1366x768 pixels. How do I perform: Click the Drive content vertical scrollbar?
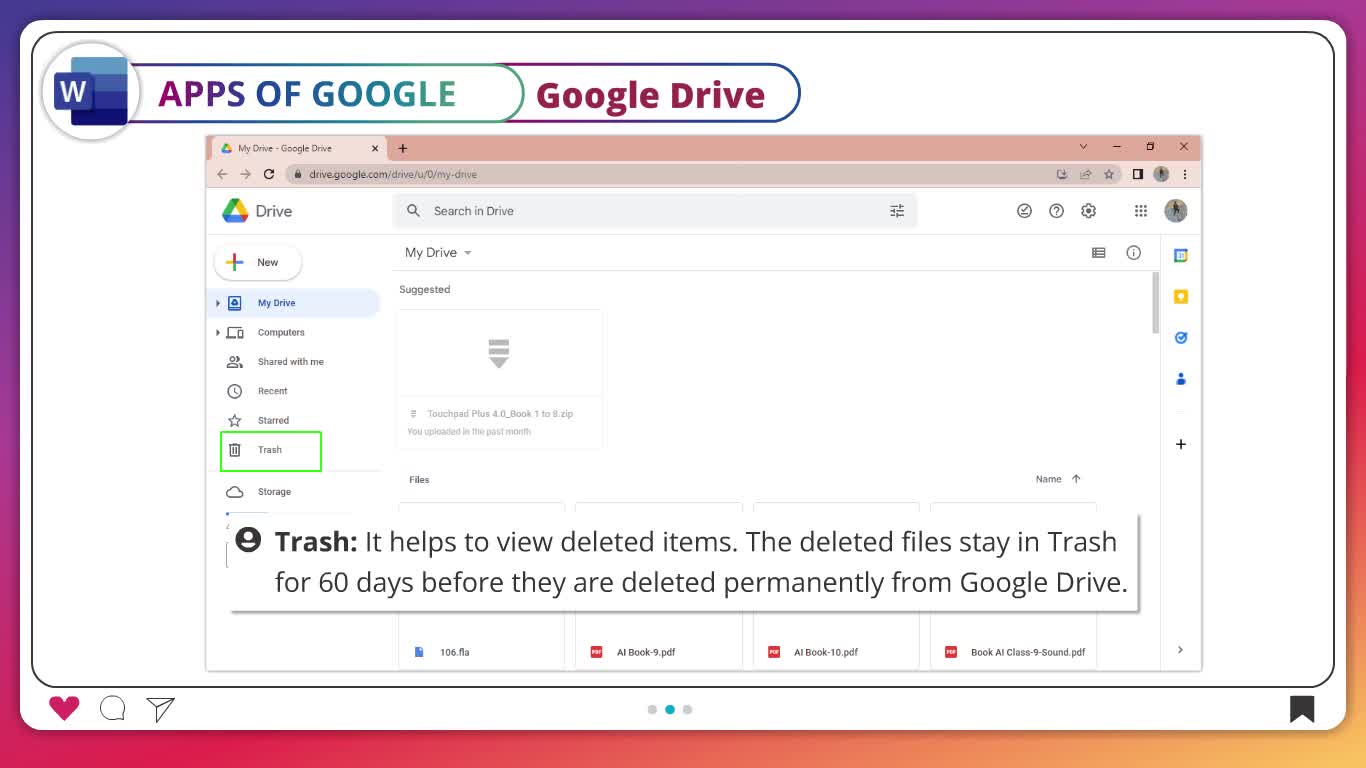[x=1155, y=303]
